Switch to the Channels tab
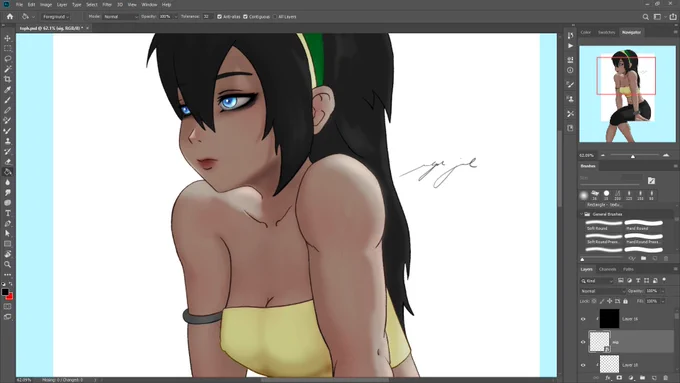680x383 pixels. 607,269
